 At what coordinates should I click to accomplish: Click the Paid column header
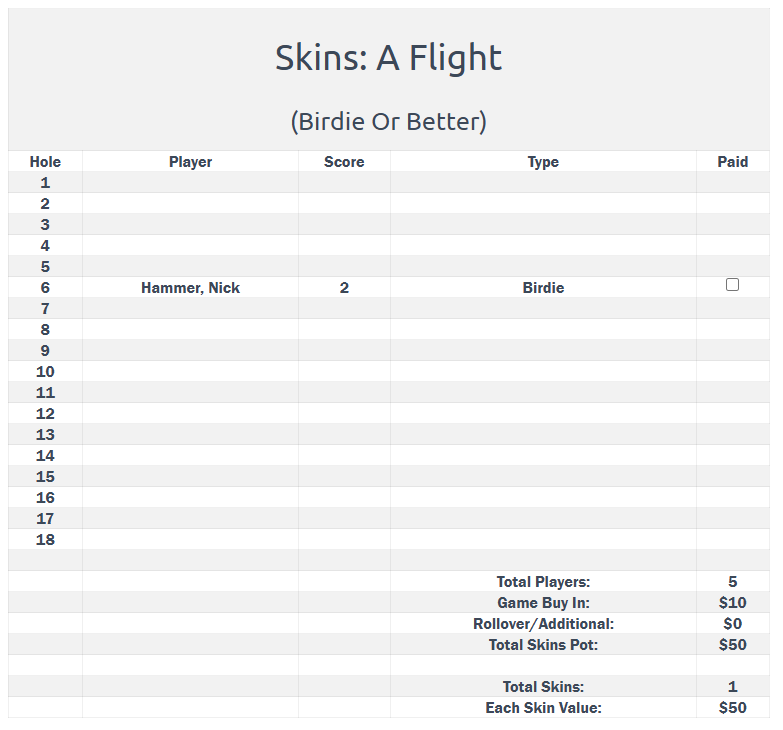(x=732, y=162)
